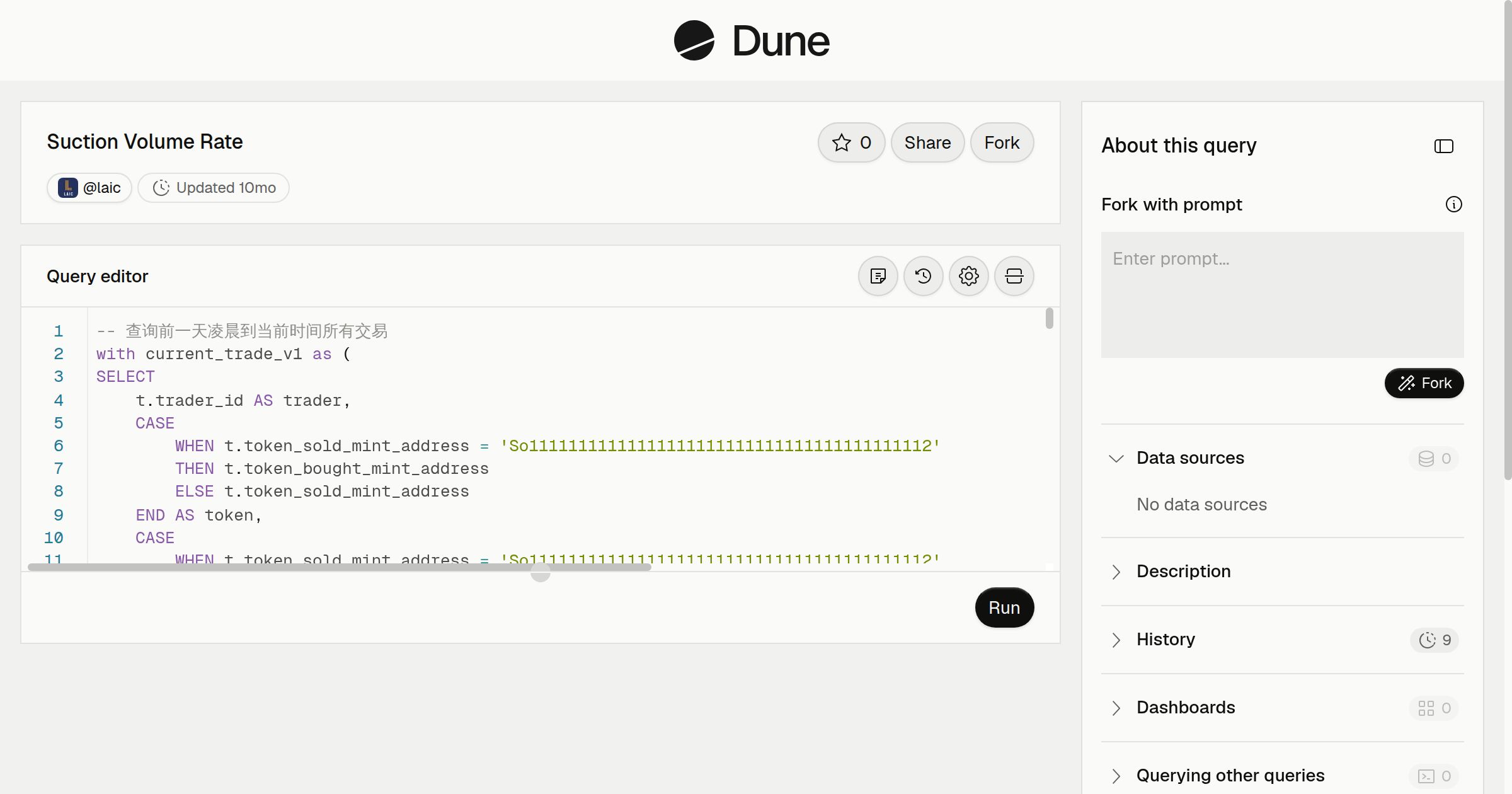Click the Dune logo
The width and height of the screenshot is (1512, 794).
[752, 40]
